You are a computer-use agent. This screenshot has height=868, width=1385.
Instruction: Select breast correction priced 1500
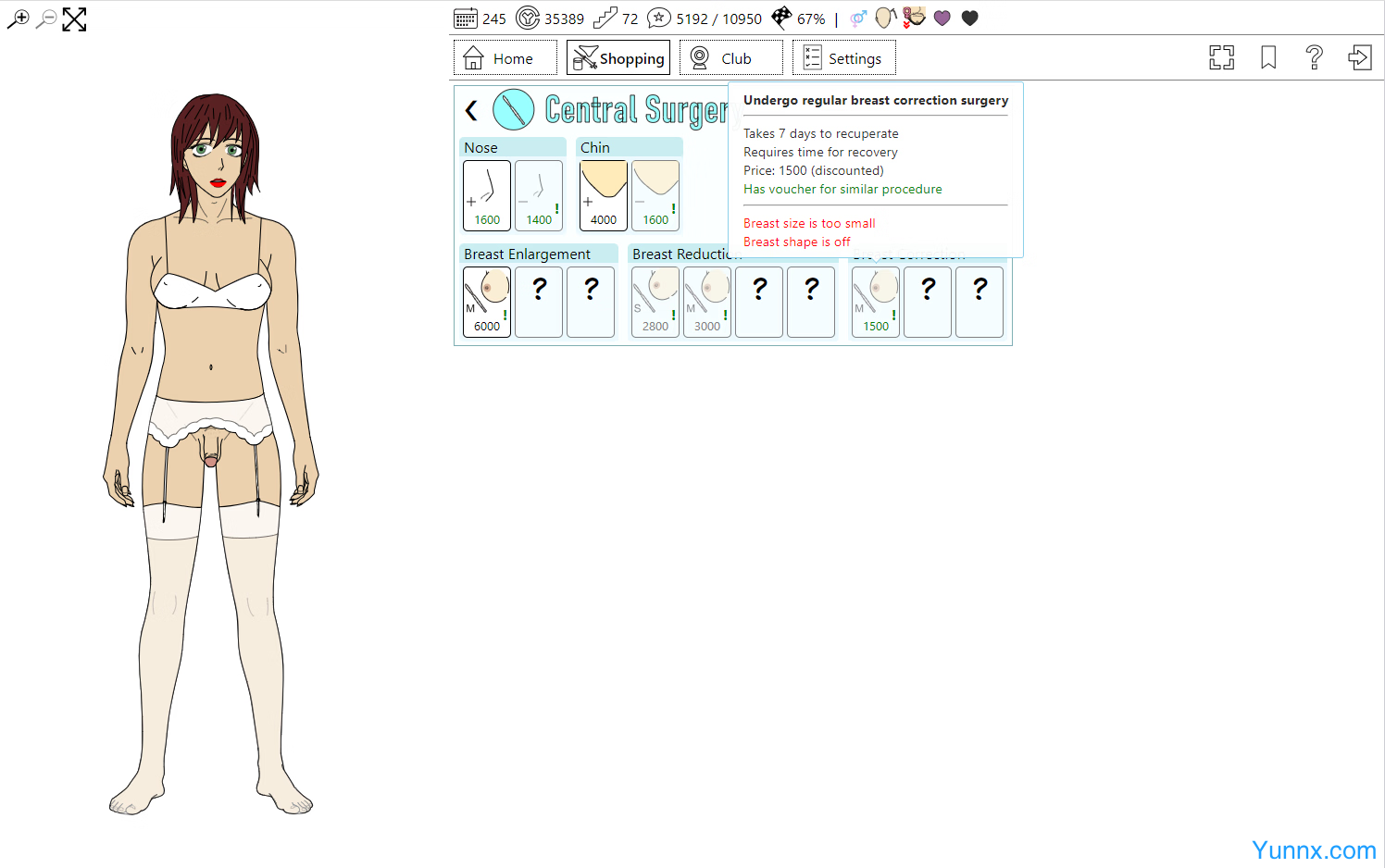[876, 302]
